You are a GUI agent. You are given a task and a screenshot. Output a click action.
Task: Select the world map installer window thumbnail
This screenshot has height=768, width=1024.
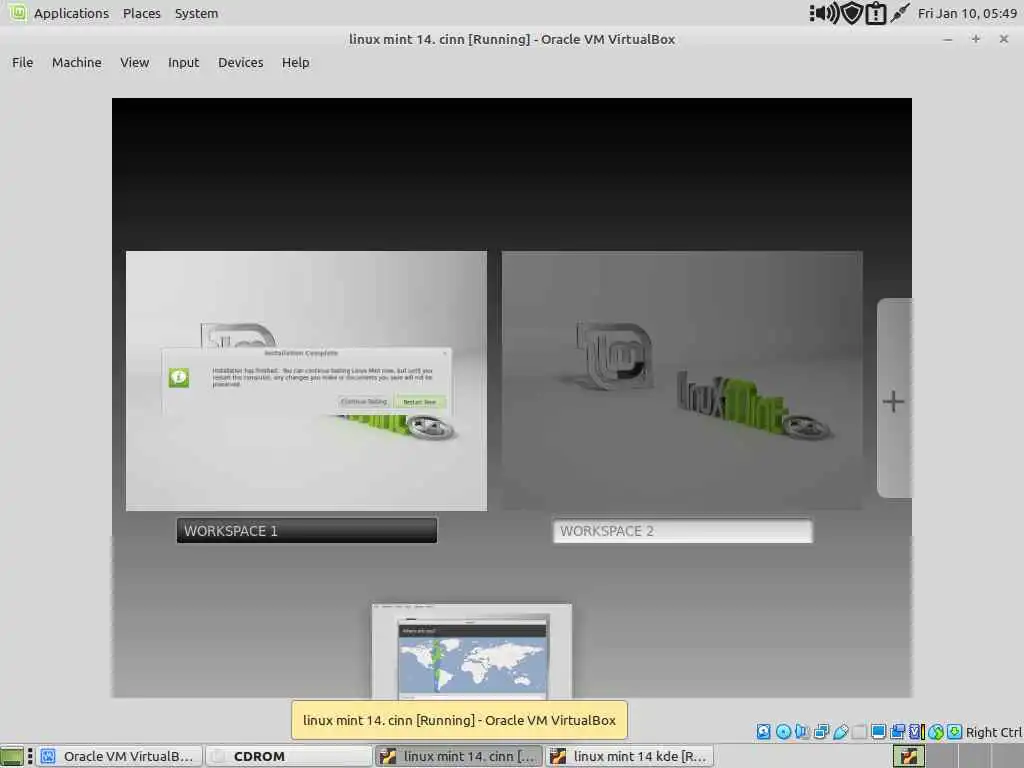(x=472, y=651)
